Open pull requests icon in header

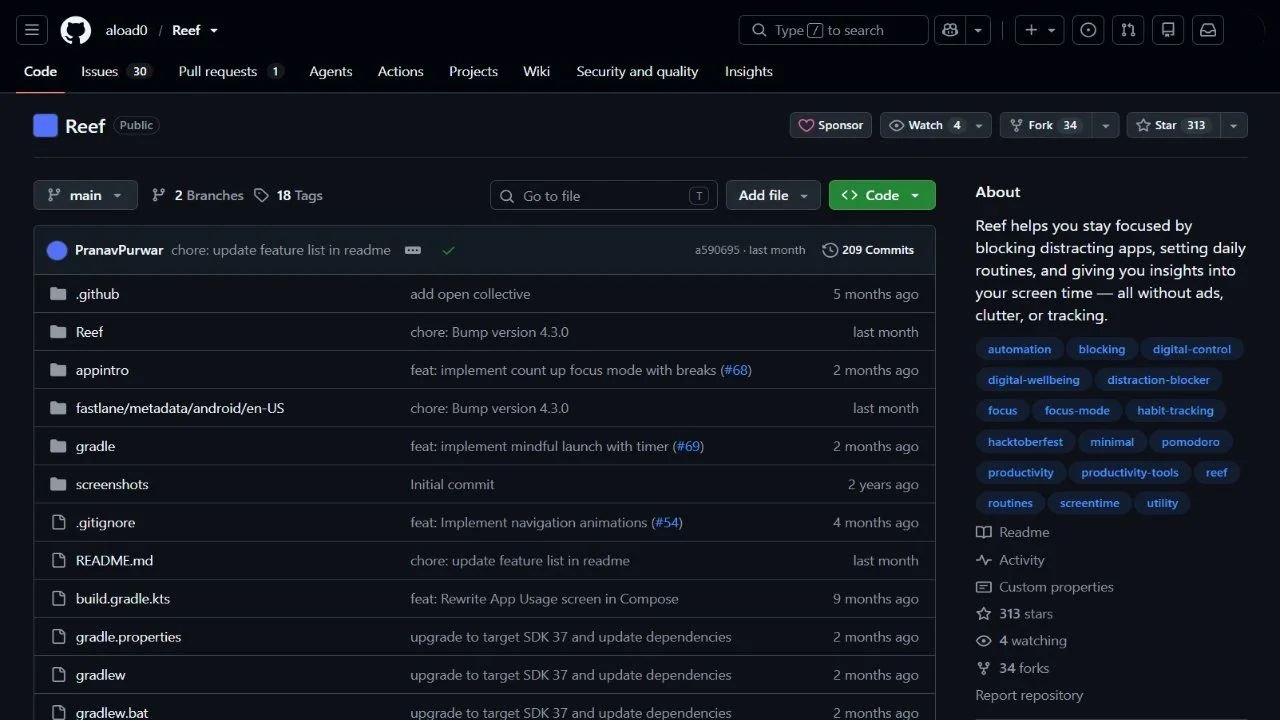(x=1129, y=30)
